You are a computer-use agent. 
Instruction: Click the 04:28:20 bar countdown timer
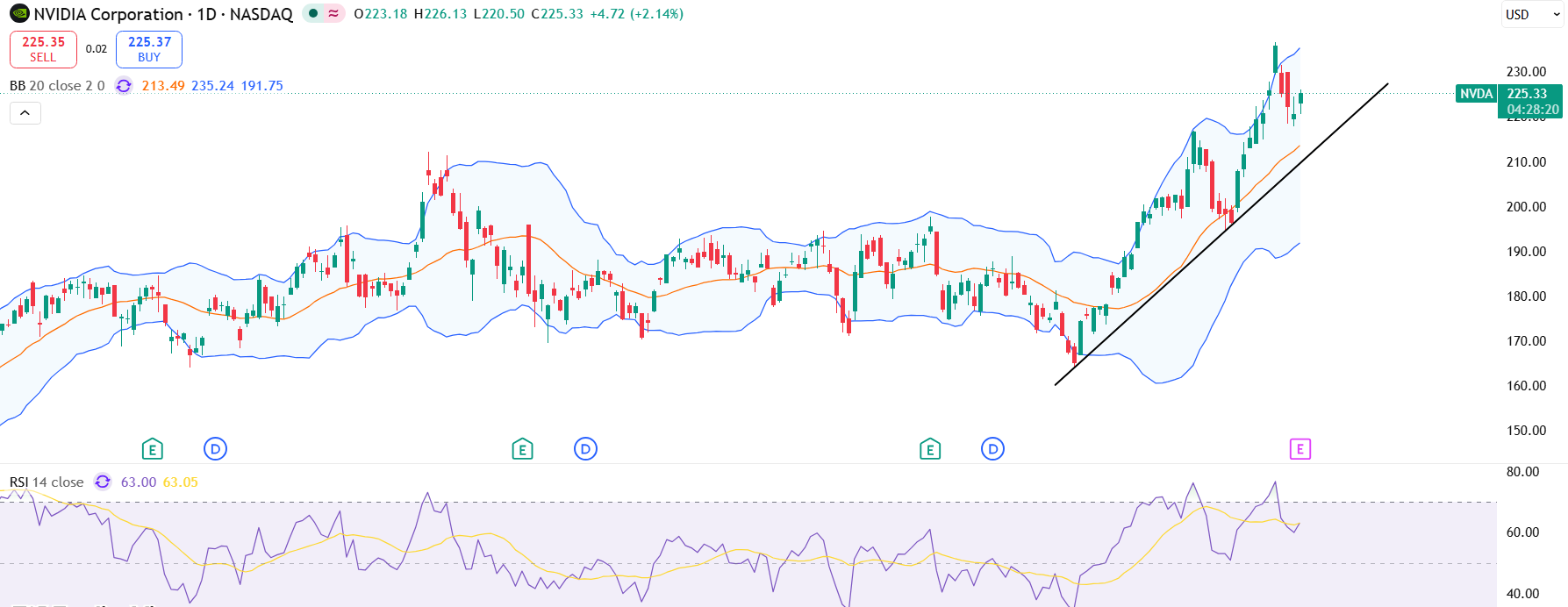1533,110
